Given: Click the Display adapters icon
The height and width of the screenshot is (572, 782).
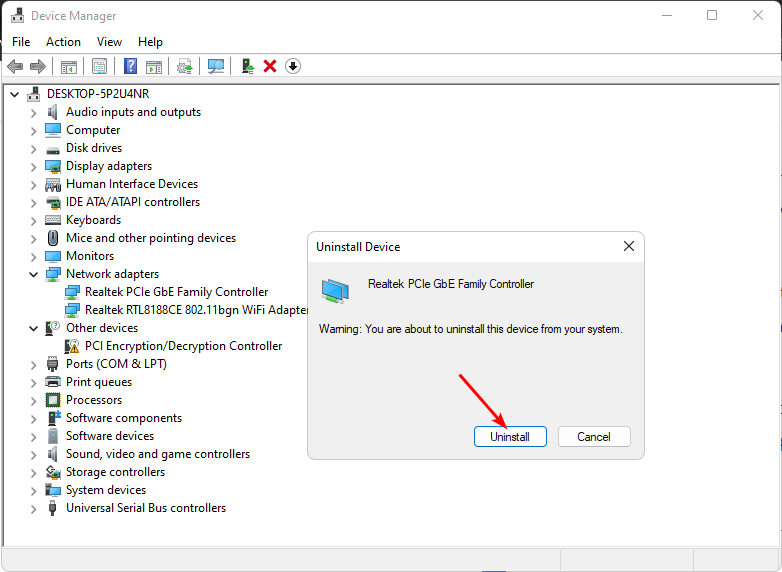Looking at the screenshot, I should point(53,166).
